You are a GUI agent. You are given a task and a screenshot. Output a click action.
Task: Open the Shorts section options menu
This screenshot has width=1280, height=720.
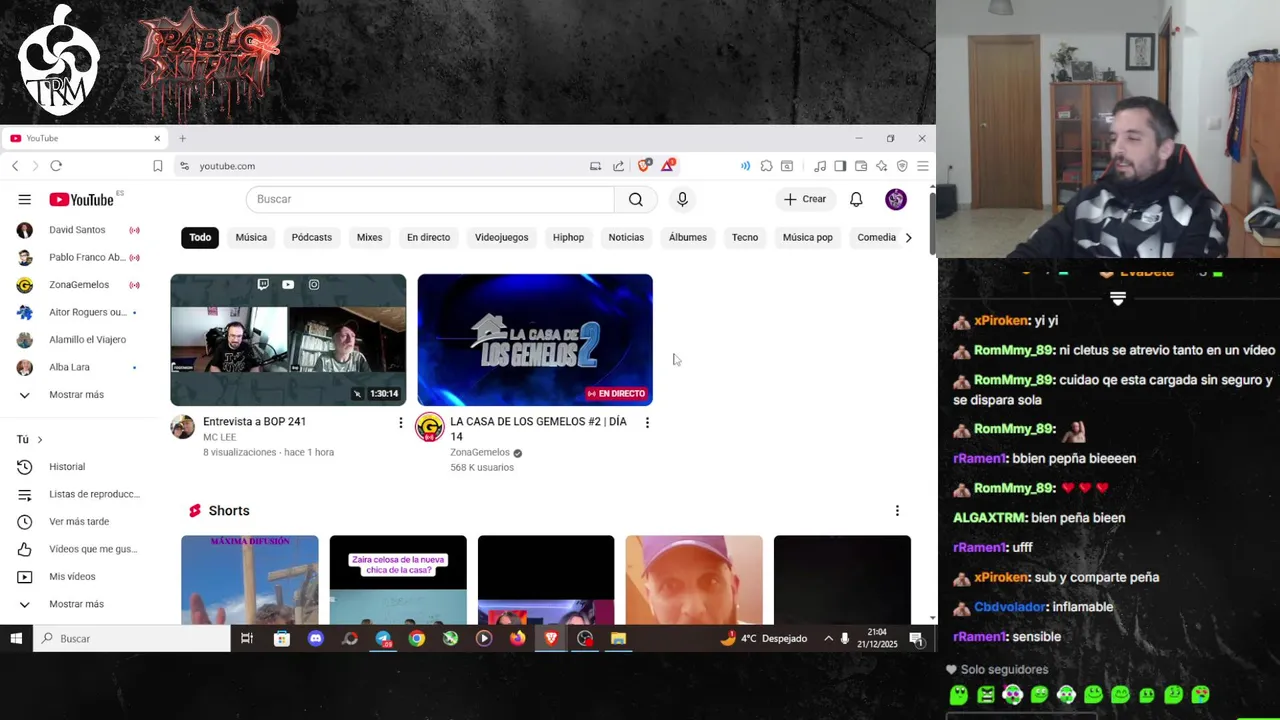[x=897, y=511]
